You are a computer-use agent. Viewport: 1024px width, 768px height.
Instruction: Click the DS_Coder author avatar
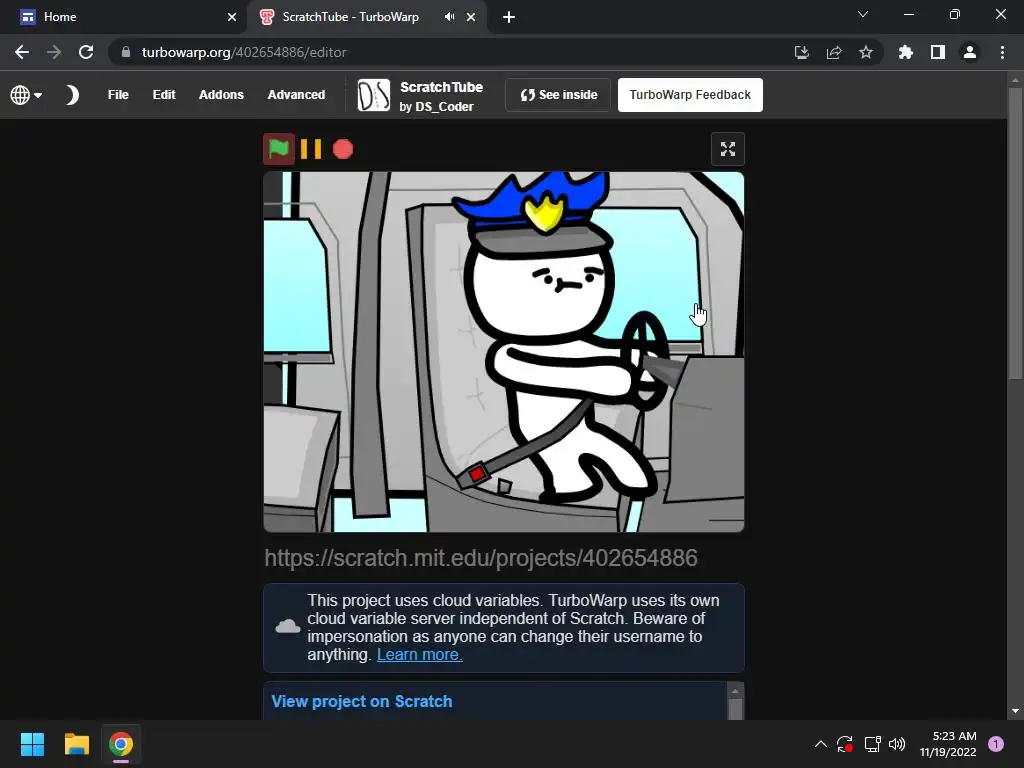click(374, 95)
